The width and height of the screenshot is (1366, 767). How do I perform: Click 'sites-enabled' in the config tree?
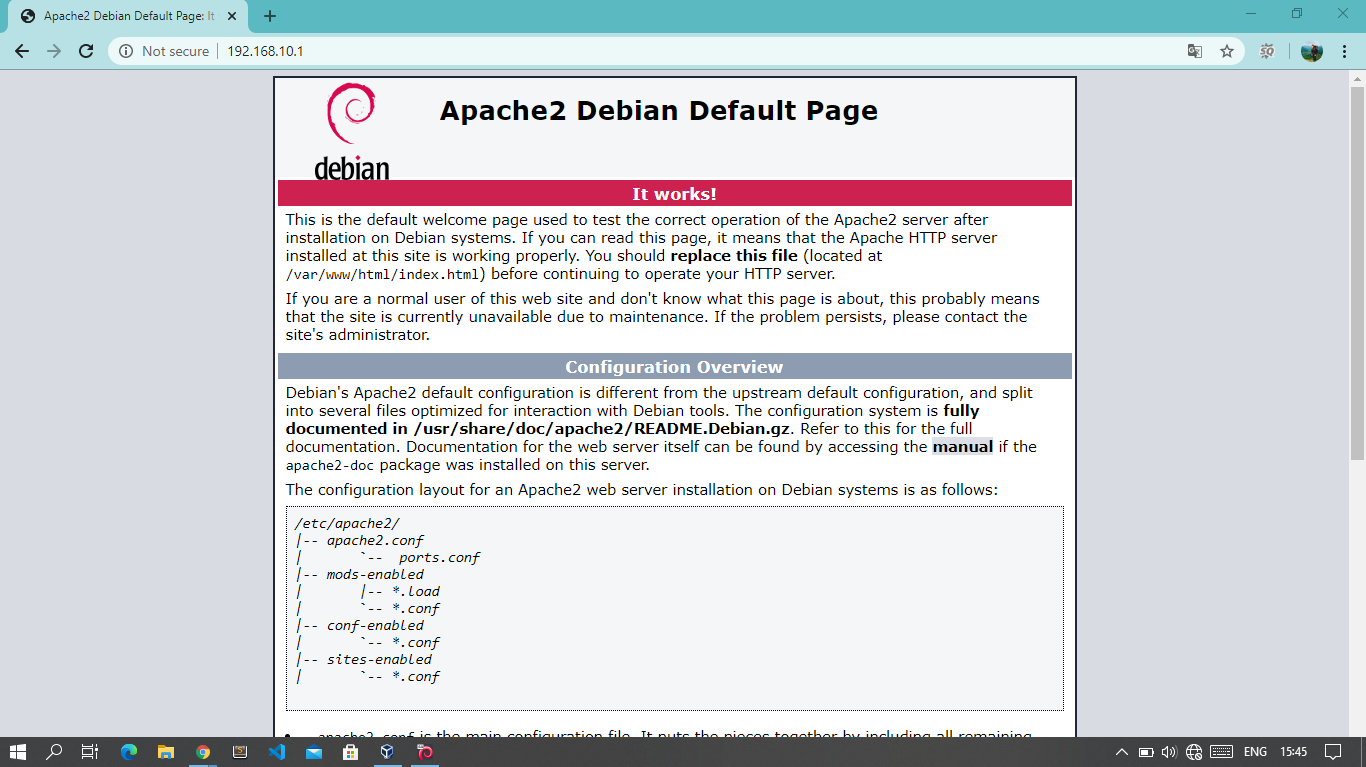point(379,659)
